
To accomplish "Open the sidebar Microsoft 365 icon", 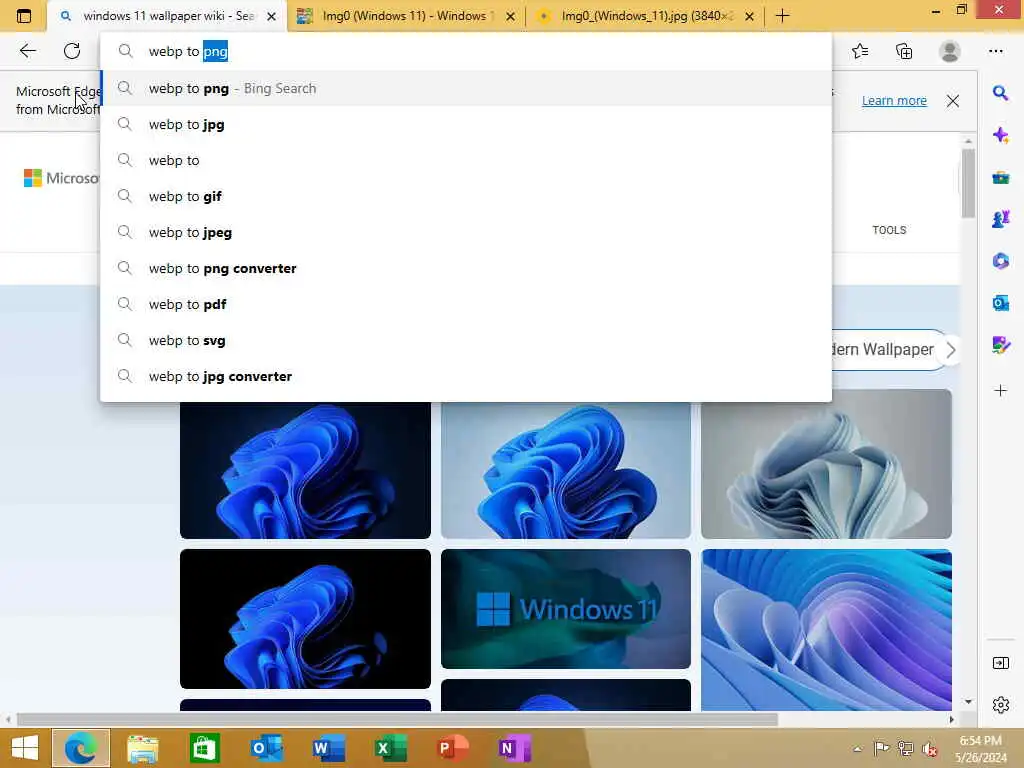I will [x=1000, y=261].
